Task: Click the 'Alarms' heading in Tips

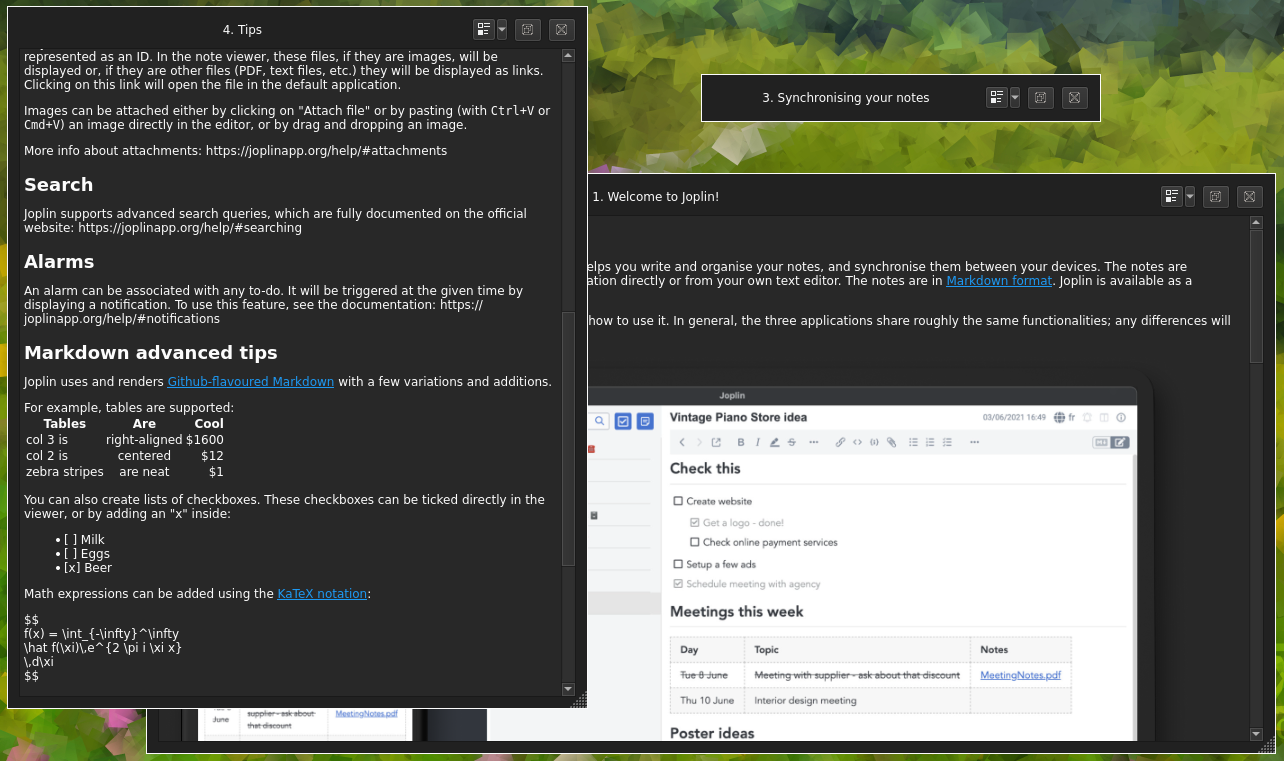Action: point(59,262)
